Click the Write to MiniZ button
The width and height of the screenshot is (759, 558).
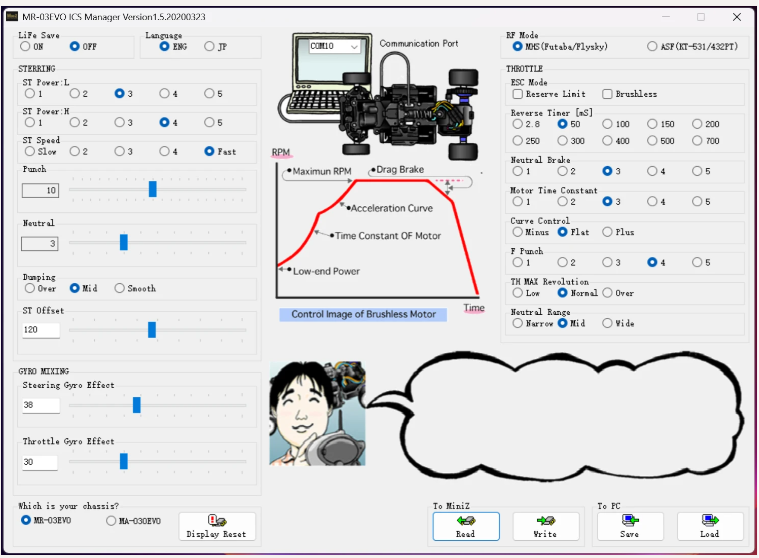tap(545, 526)
